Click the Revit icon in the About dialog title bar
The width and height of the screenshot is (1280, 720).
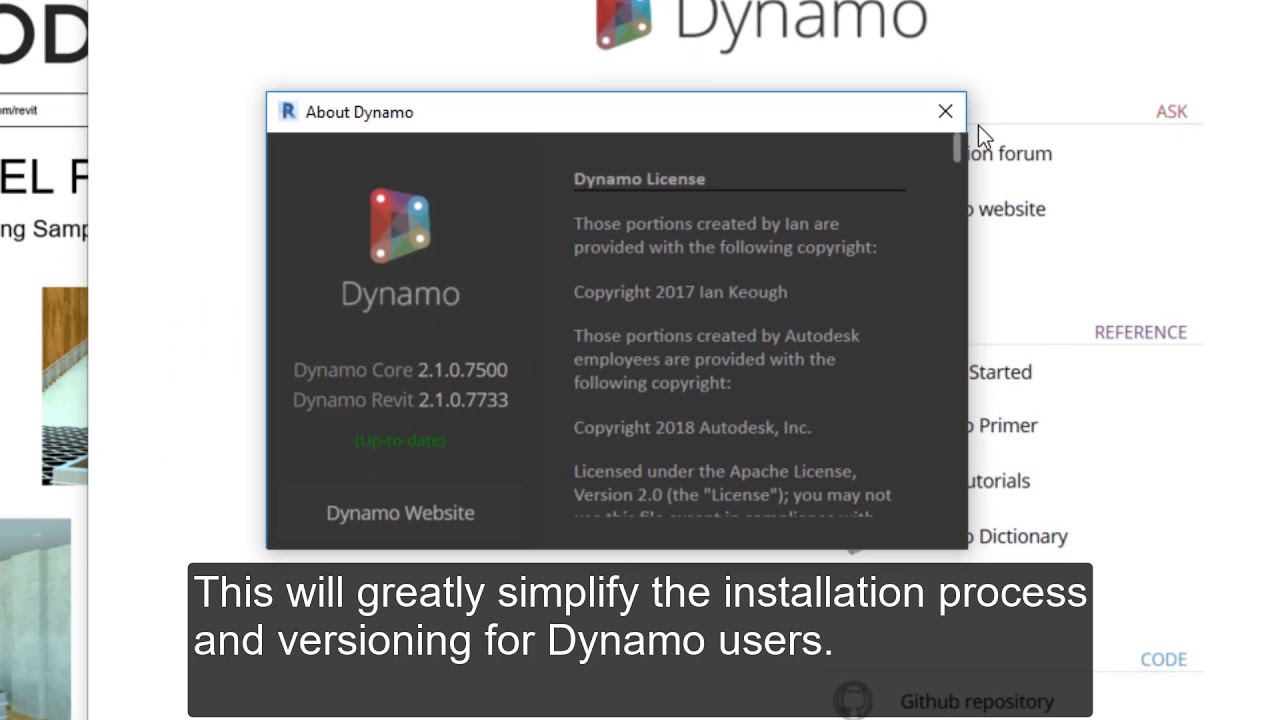[x=287, y=111]
